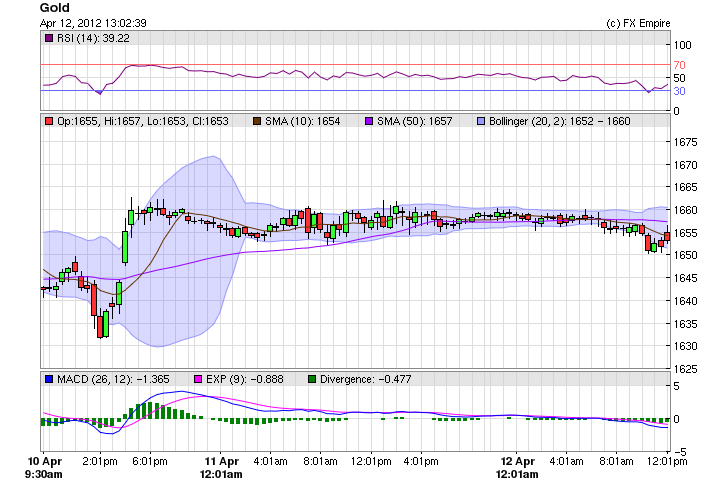This screenshot has width=710, height=487.
Task: Click the MACD axis value '5'
Action: [676, 386]
